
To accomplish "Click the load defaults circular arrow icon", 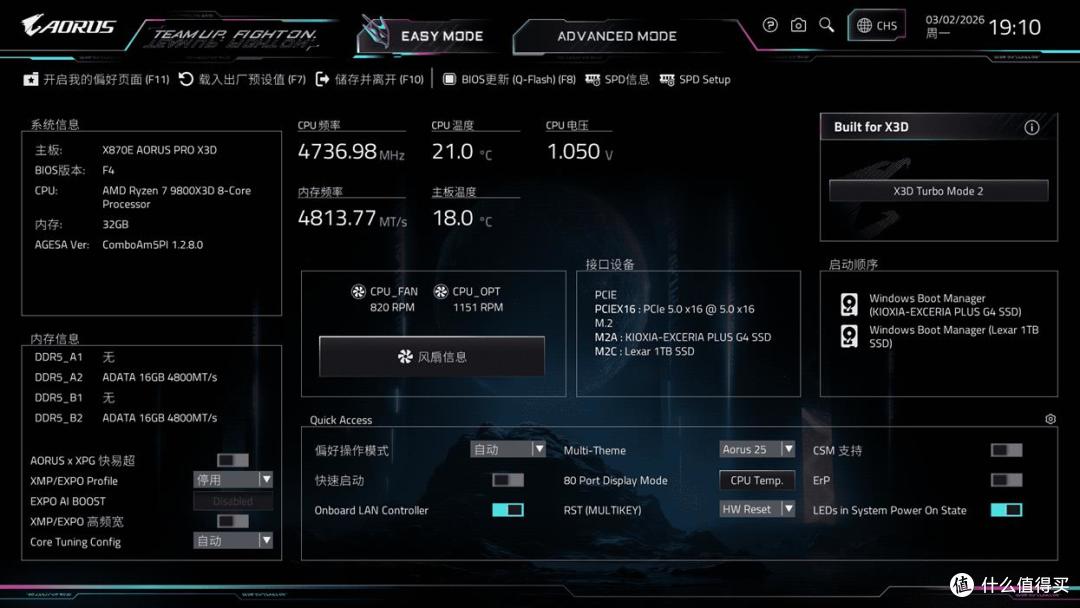I will 186,79.
